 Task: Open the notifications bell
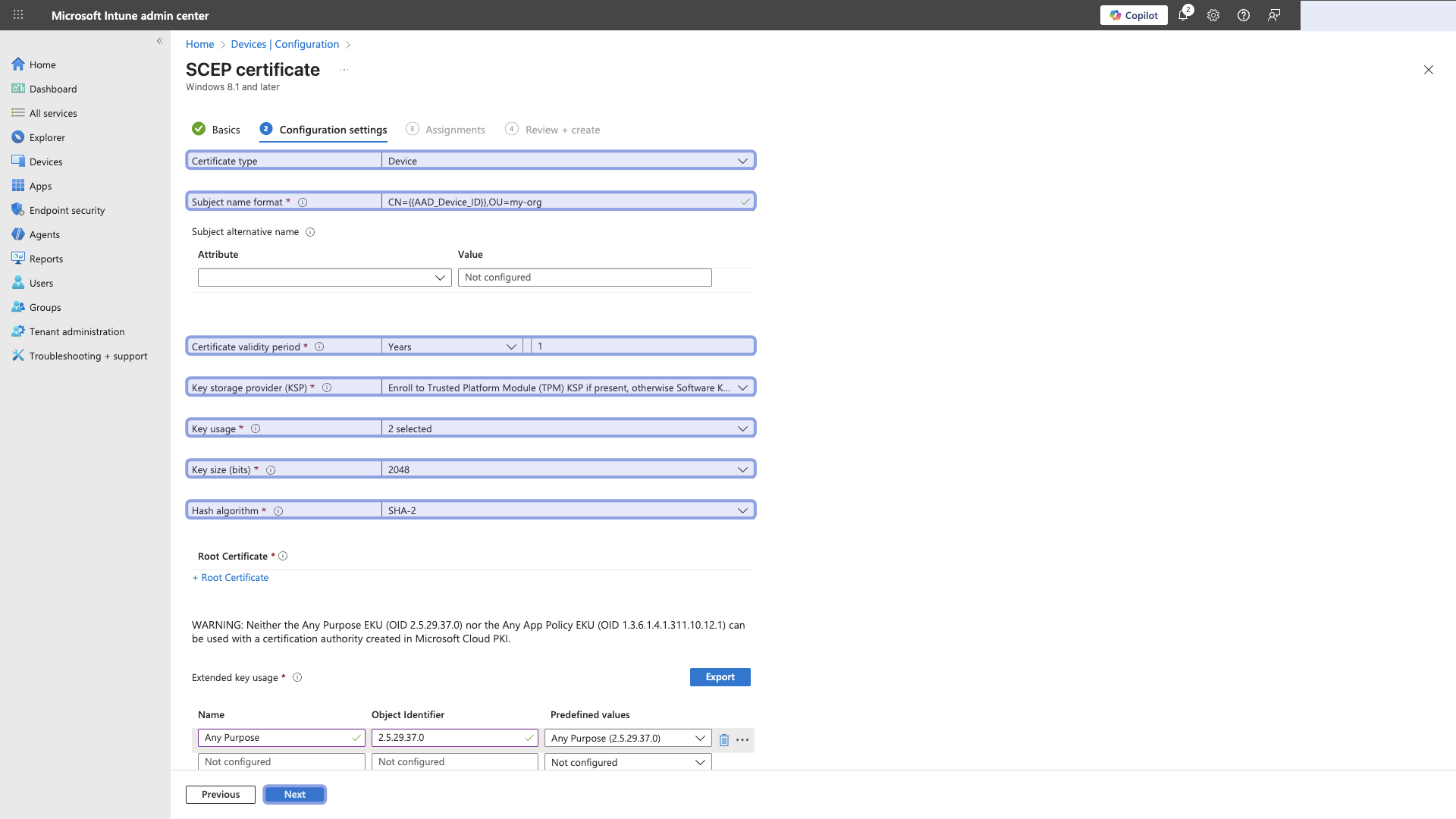[x=1183, y=15]
